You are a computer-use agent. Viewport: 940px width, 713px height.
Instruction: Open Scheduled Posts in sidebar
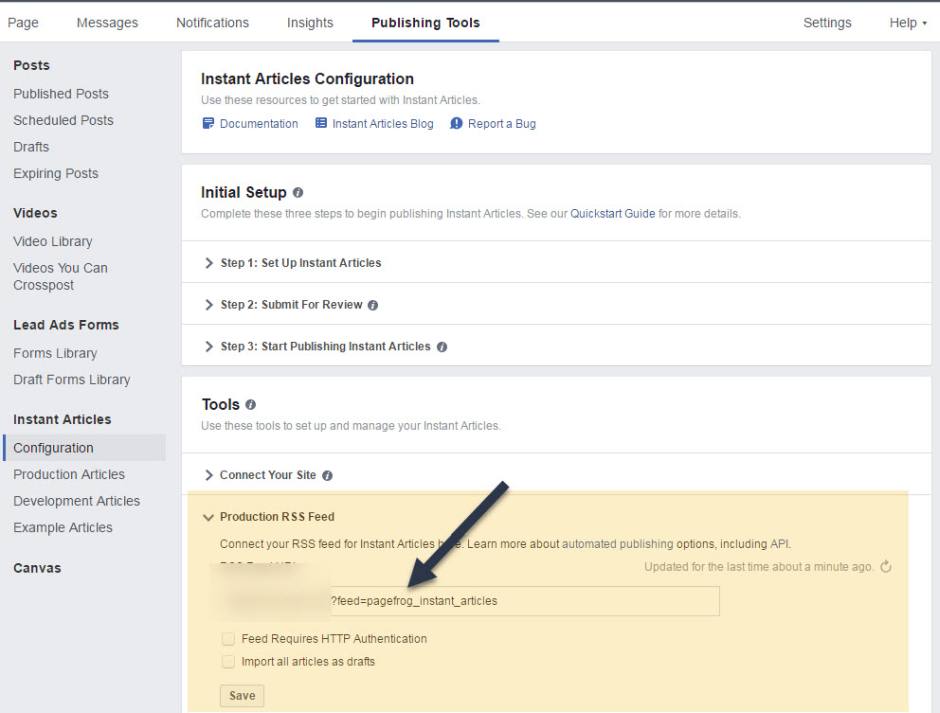[x=64, y=121]
